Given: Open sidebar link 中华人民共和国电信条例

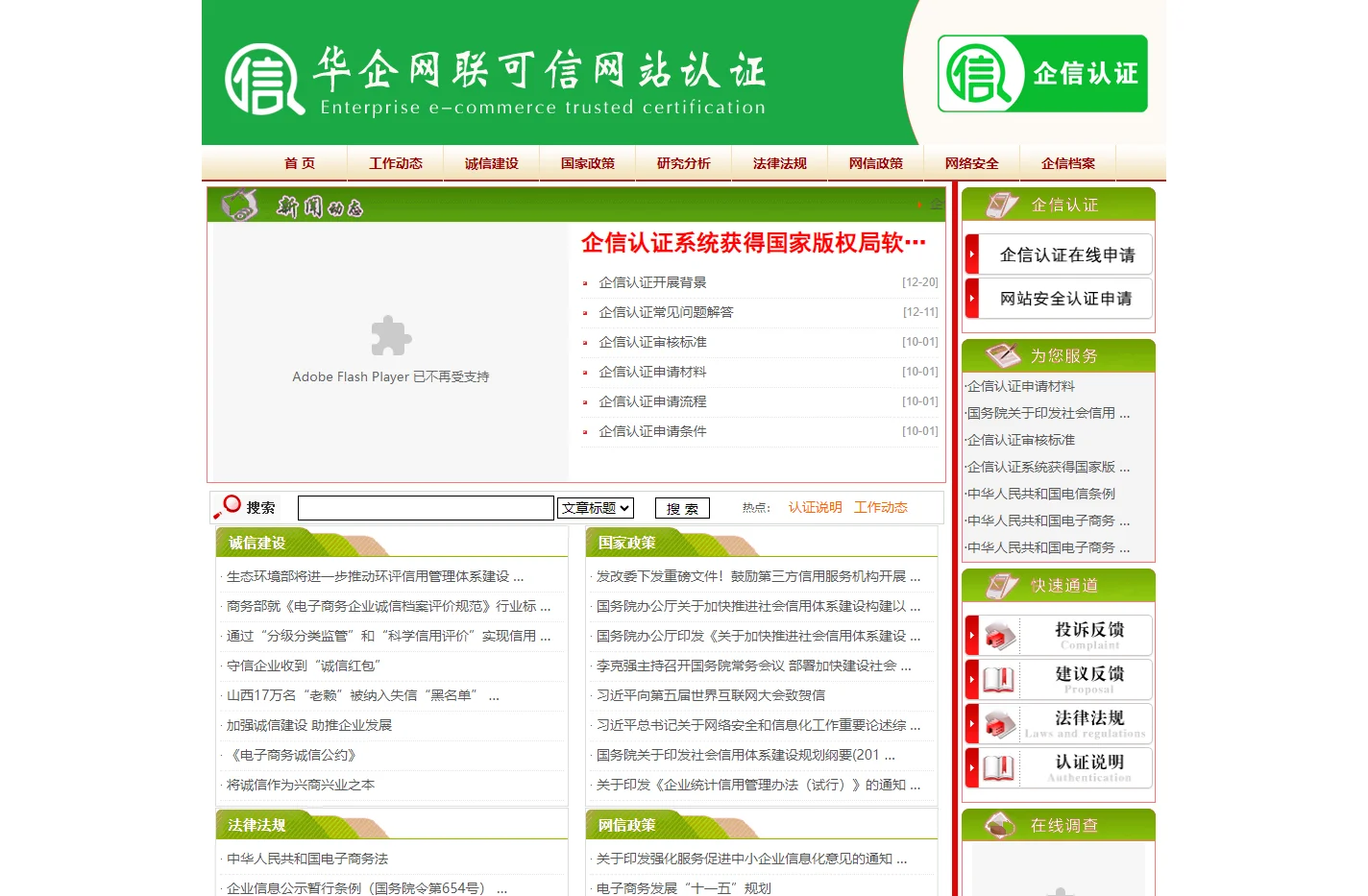Looking at the screenshot, I should 1041,494.
